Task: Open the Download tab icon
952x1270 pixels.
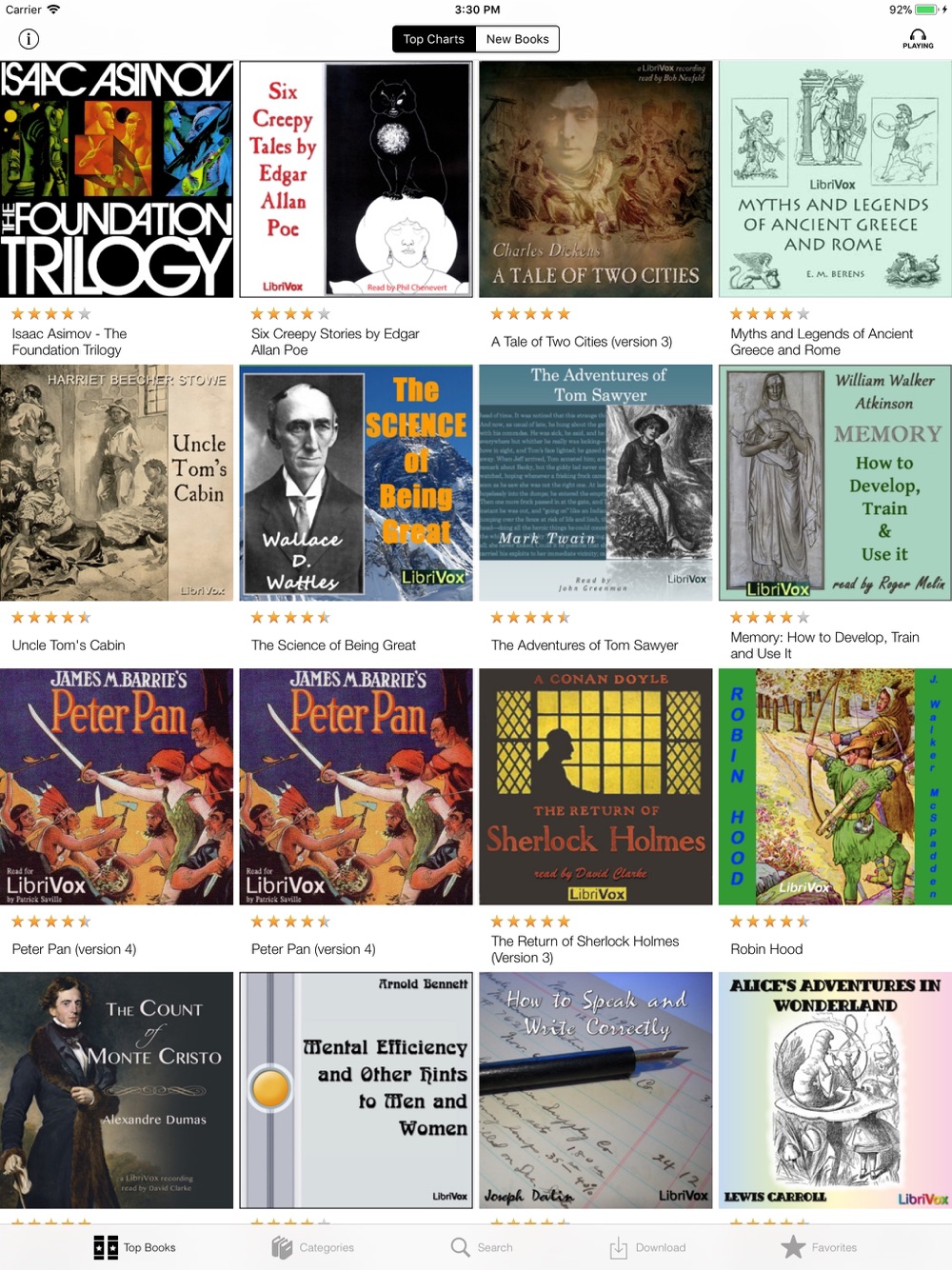Action: (619, 1247)
